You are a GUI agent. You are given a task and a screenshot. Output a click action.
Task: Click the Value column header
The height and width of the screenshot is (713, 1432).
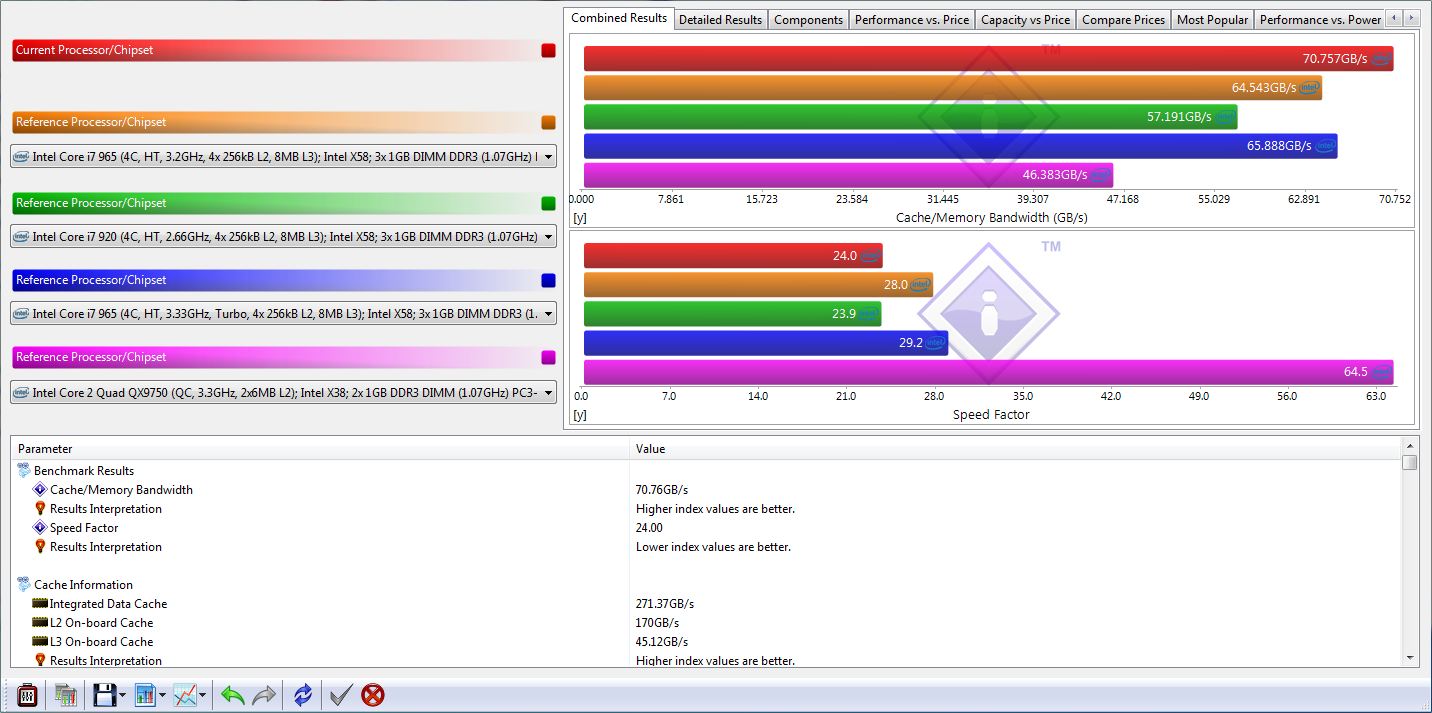click(x=1015, y=449)
